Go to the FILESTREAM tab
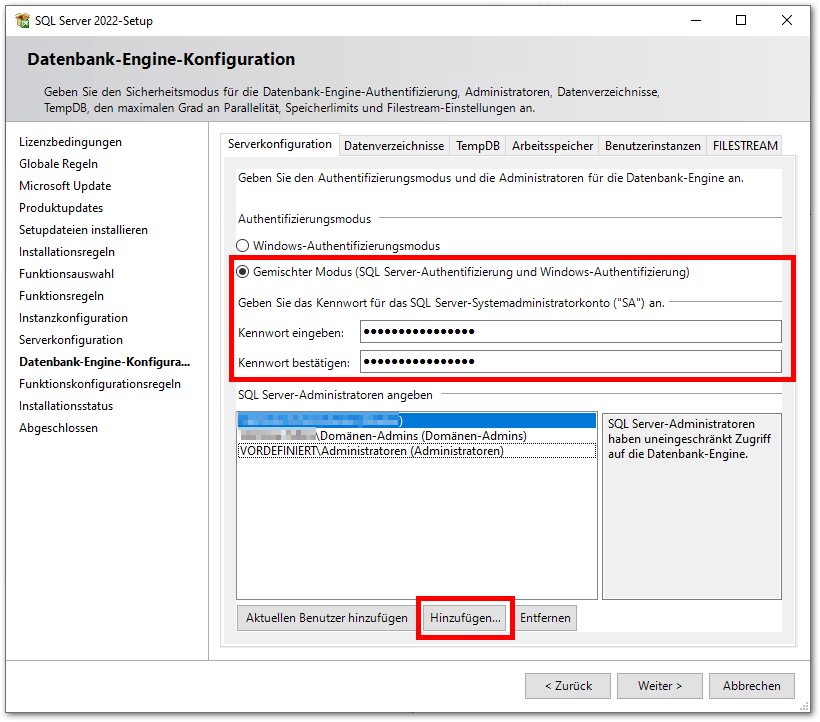Viewport: 820px width, 722px height. (x=744, y=146)
